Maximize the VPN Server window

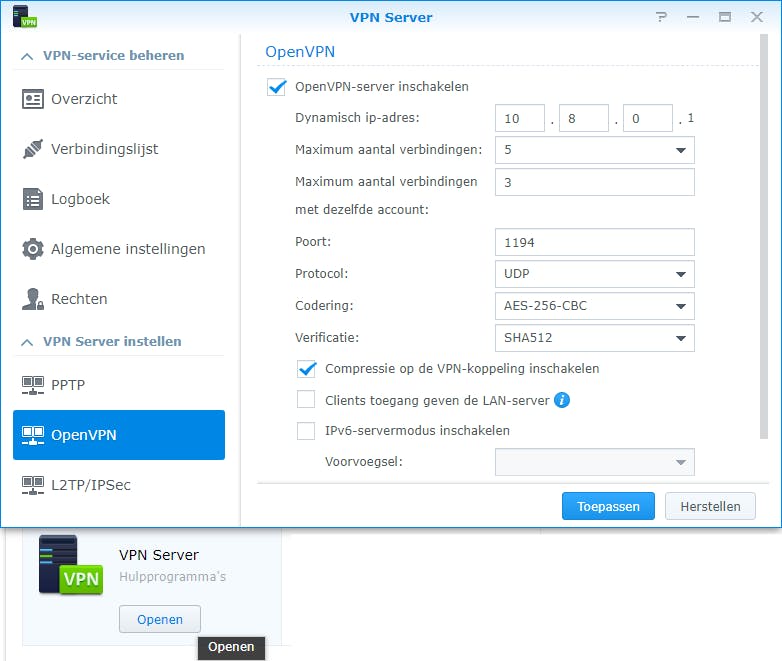pyautogui.click(x=725, y=17)
